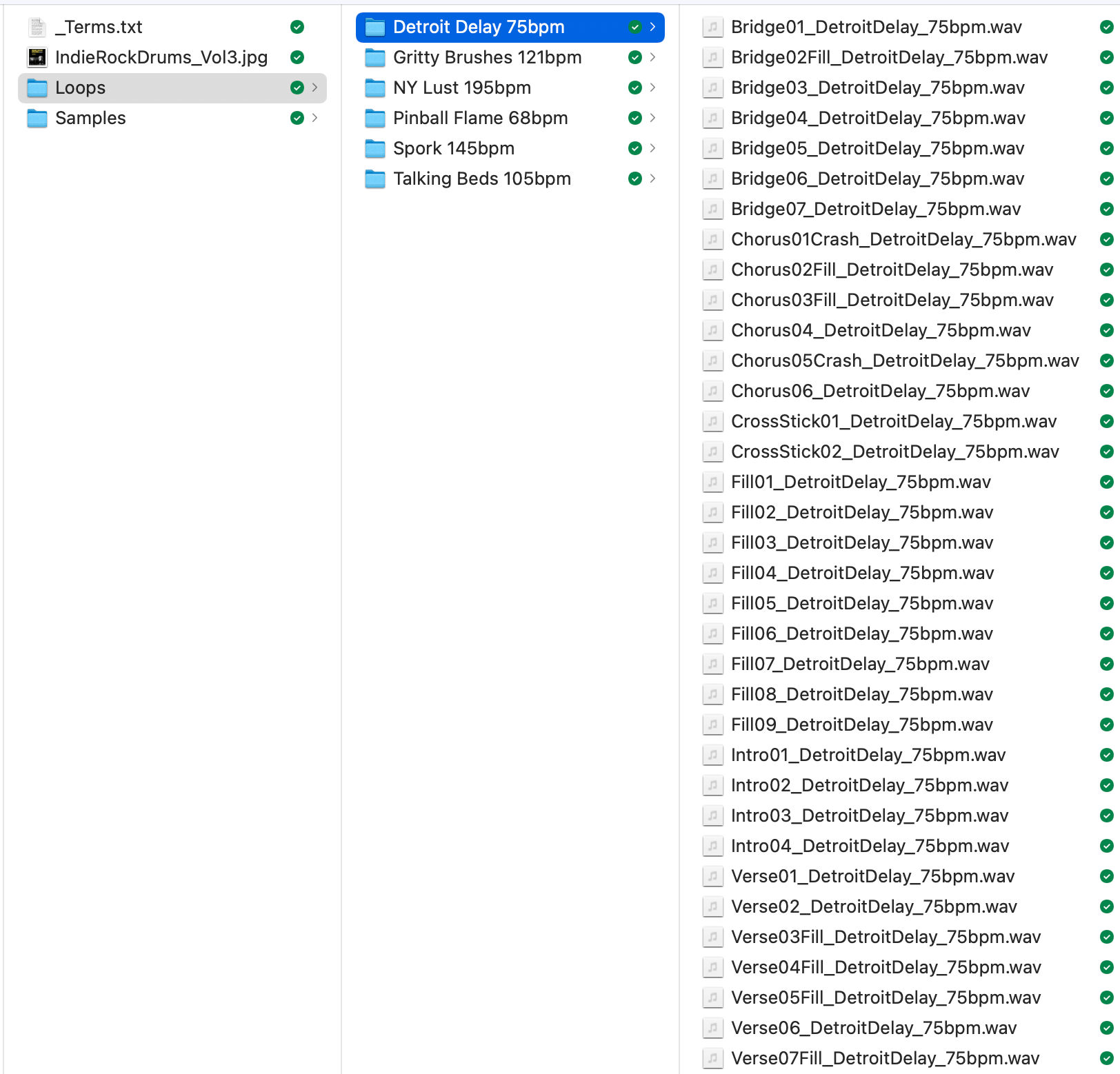
Task: Click the IndieRockDrums_Vol3.jpg image thumbnail
Action: pos(37,57)
